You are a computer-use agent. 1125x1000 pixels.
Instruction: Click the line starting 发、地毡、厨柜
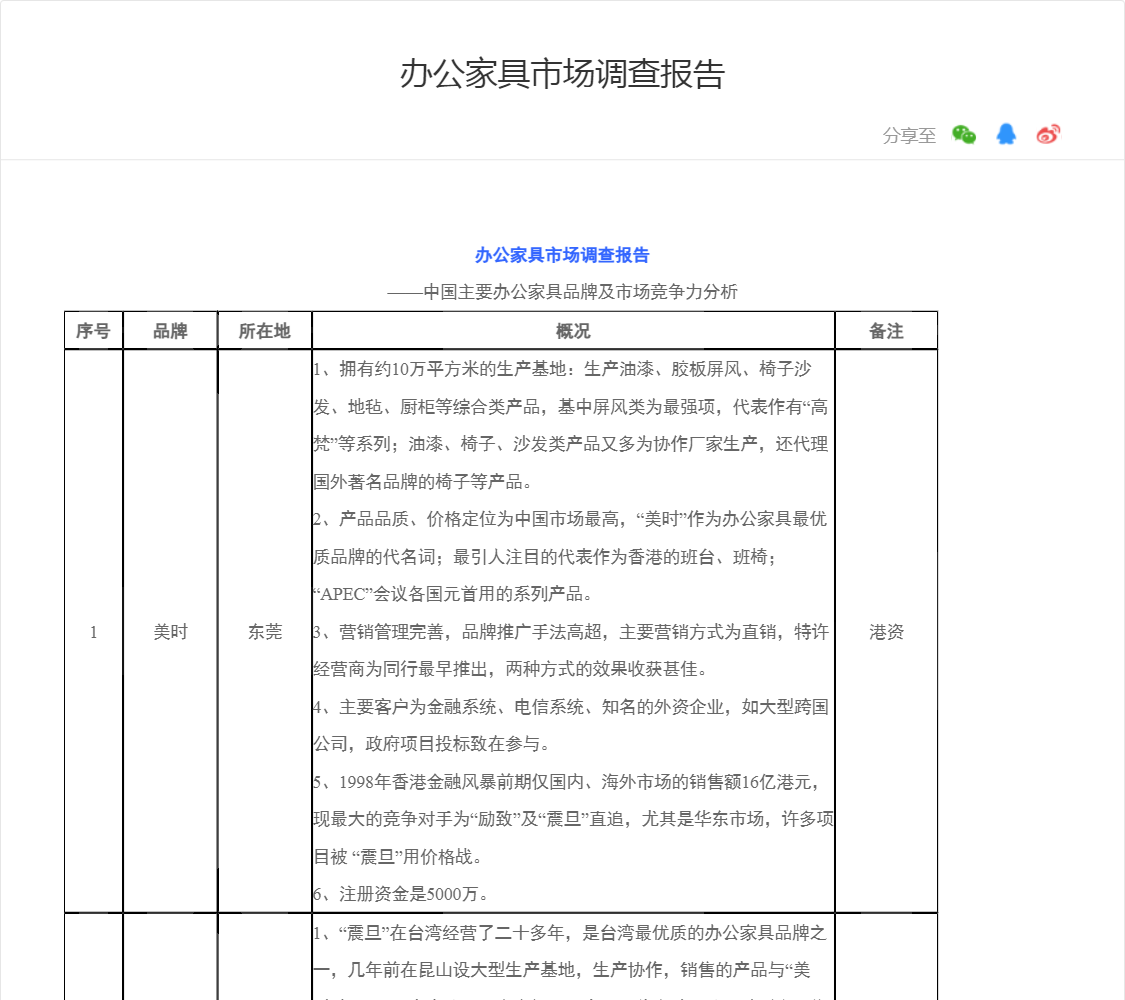[571, 407]
